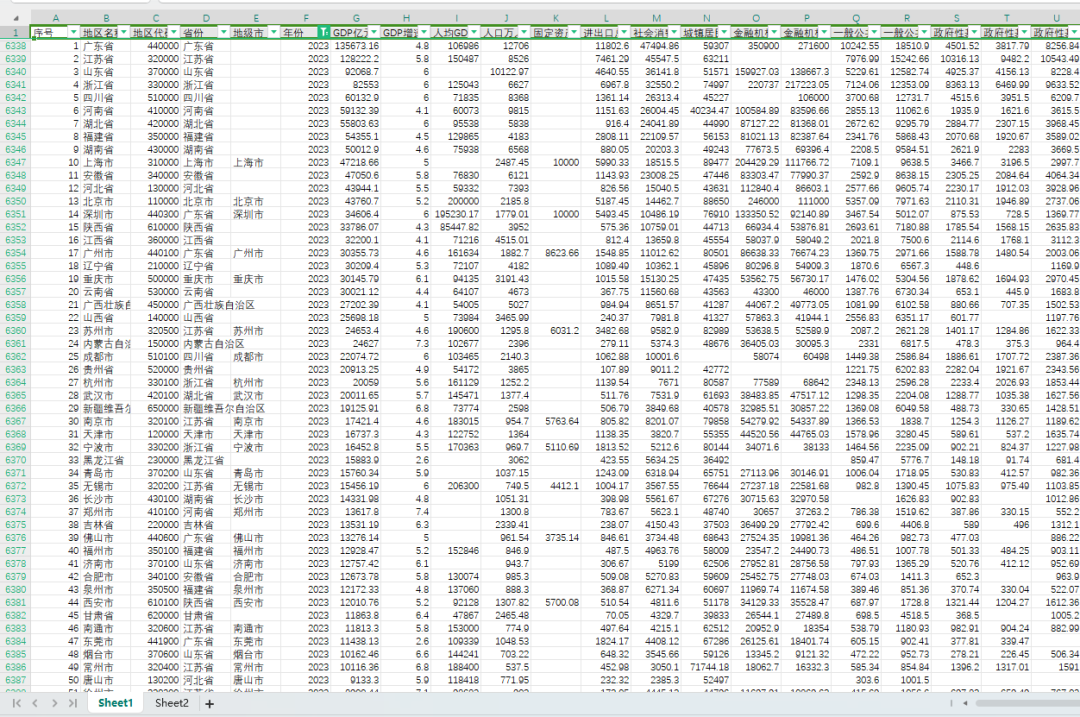Go to the next sheet arrow
The image size is (1080, 717).
54,703
